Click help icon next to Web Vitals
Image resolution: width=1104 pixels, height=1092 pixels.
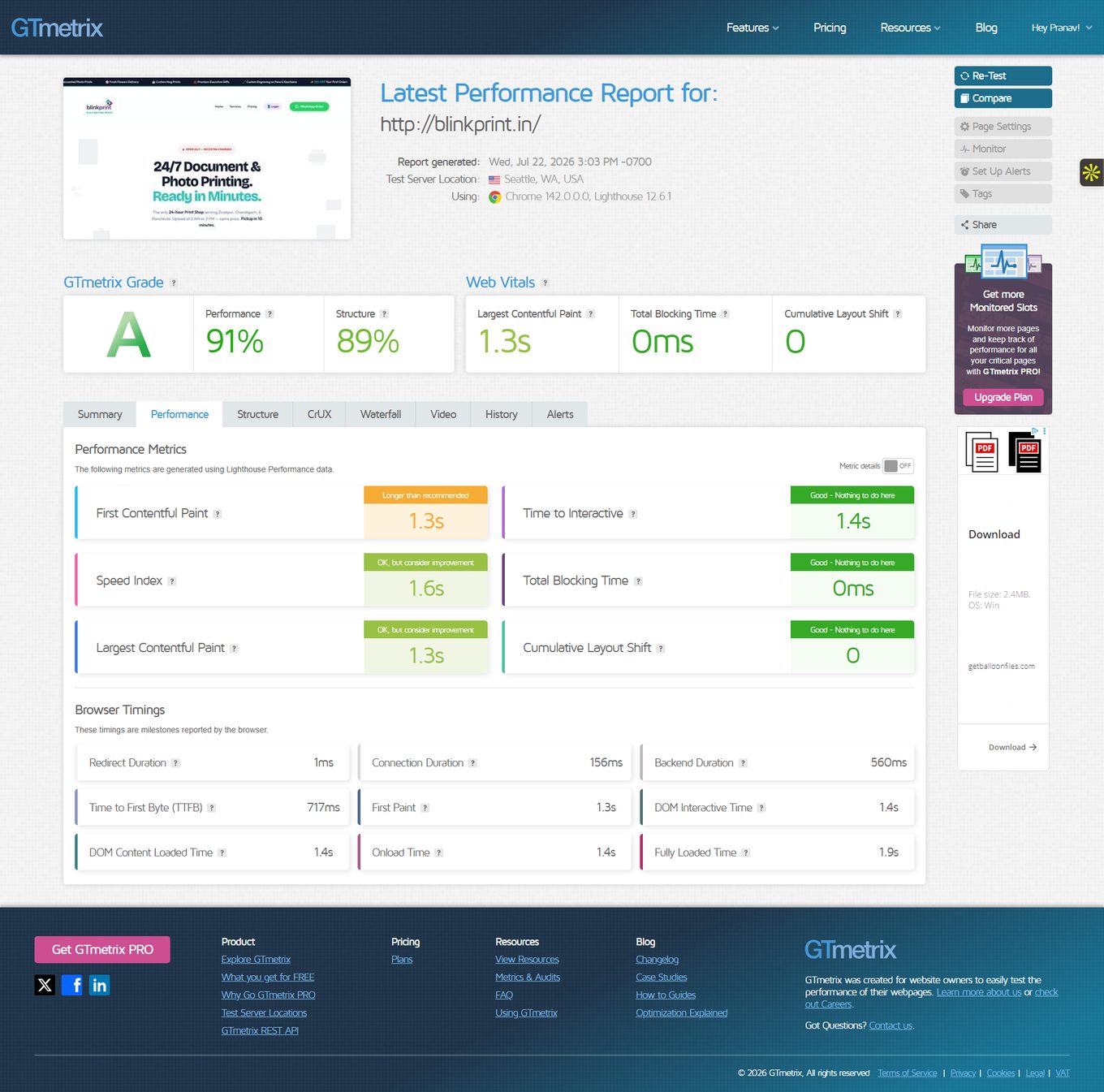pyautogui.click(x=546, y=283)
